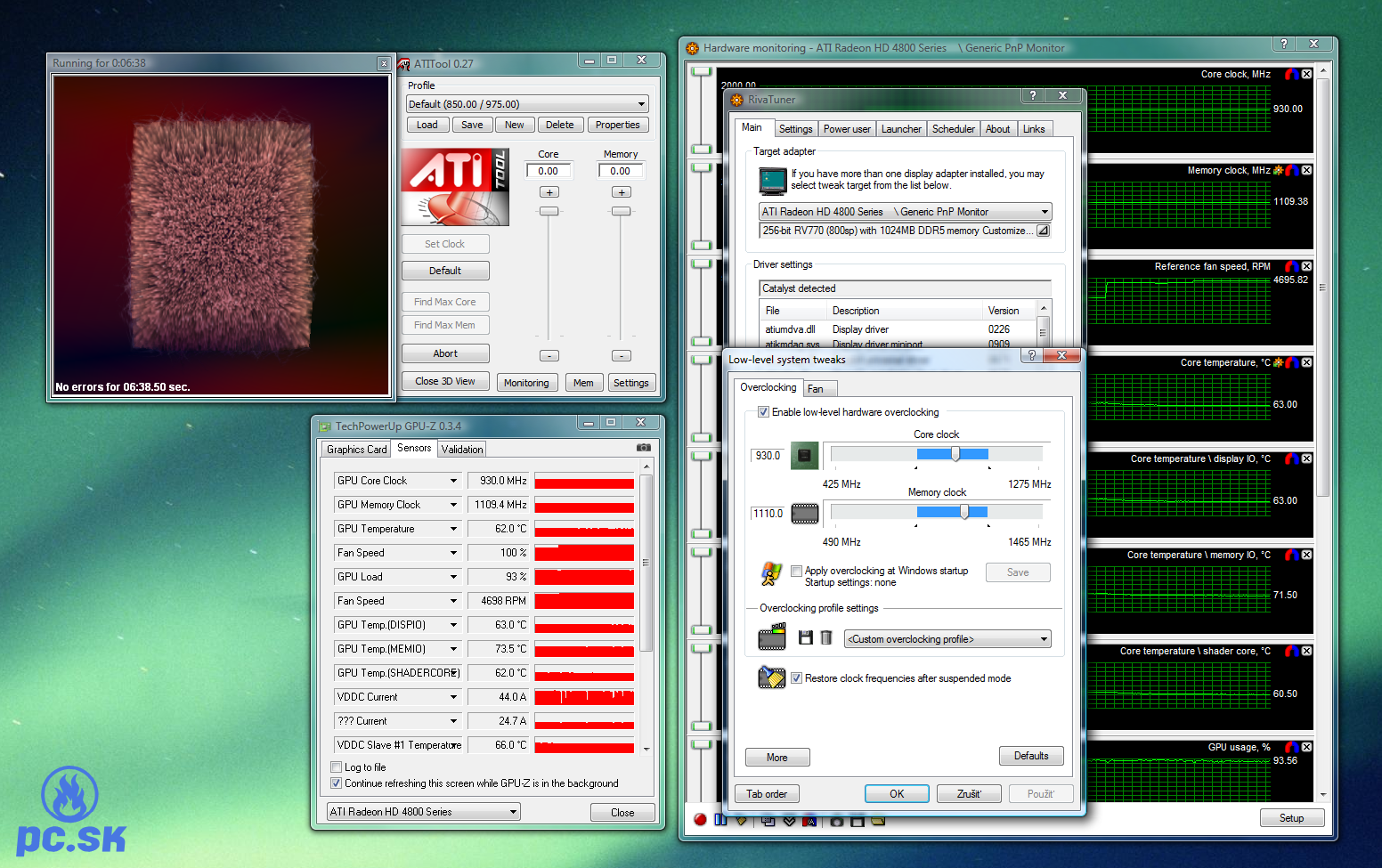Remove the Core clock graph with its X icon
The height and width of the screenshot is (868, 1382).
1306,74
